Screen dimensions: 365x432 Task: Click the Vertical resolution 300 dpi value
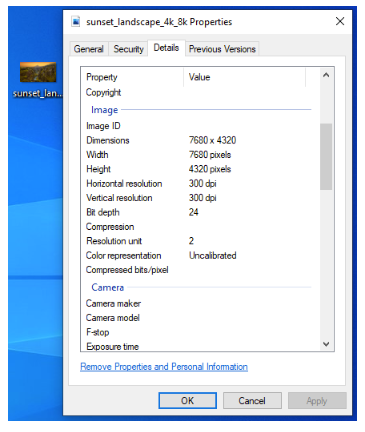click(203, 198)
